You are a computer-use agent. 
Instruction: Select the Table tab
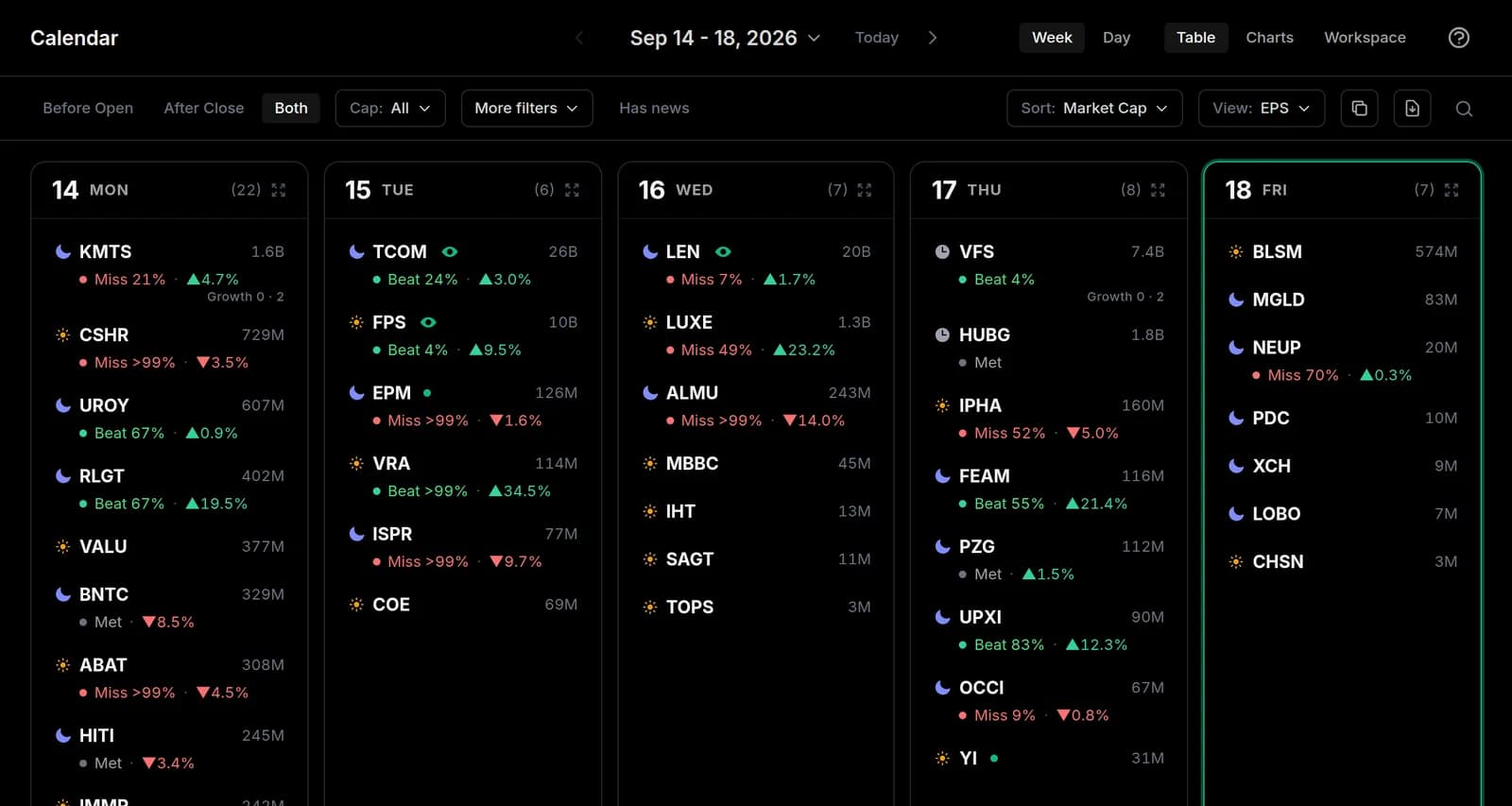click(x=1195, y=38)
